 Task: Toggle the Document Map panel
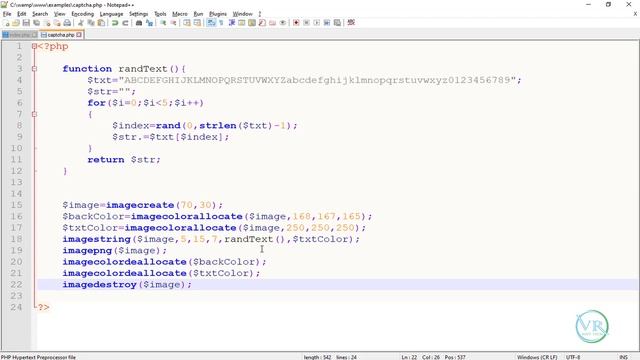252,23
